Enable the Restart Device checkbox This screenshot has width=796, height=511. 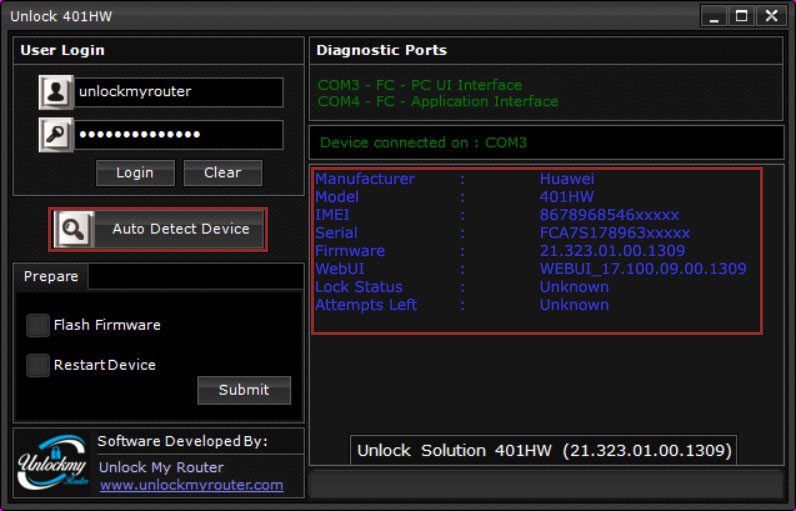[x=38, y=365]
